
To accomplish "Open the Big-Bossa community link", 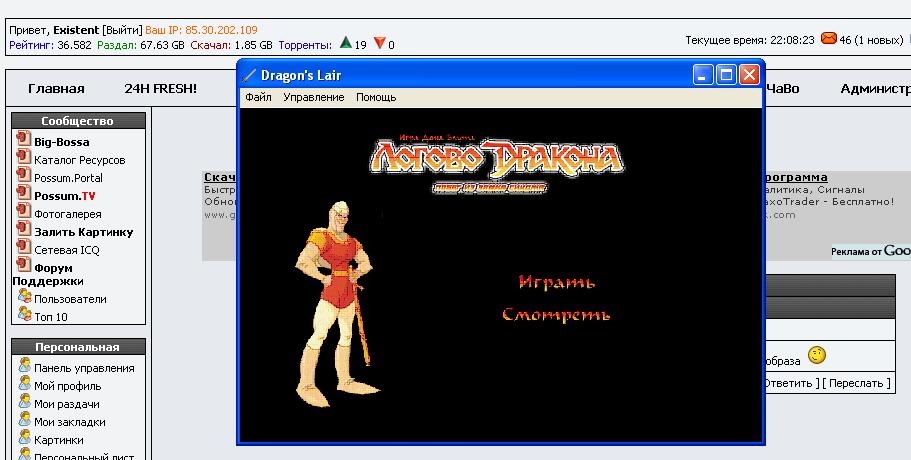I will tap(62, 142).
